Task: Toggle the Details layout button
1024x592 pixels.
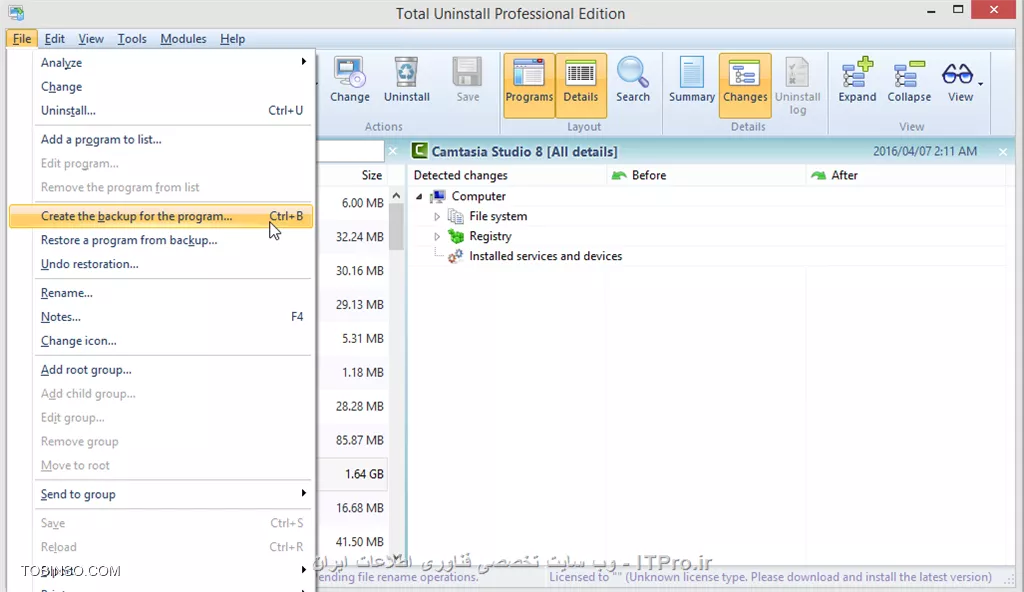Action: point(581,85)
